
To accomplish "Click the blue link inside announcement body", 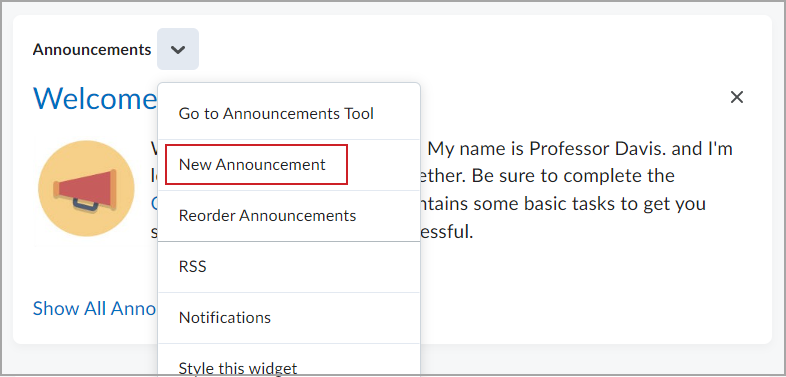I will pyautogui.click(x=154, y=204).
